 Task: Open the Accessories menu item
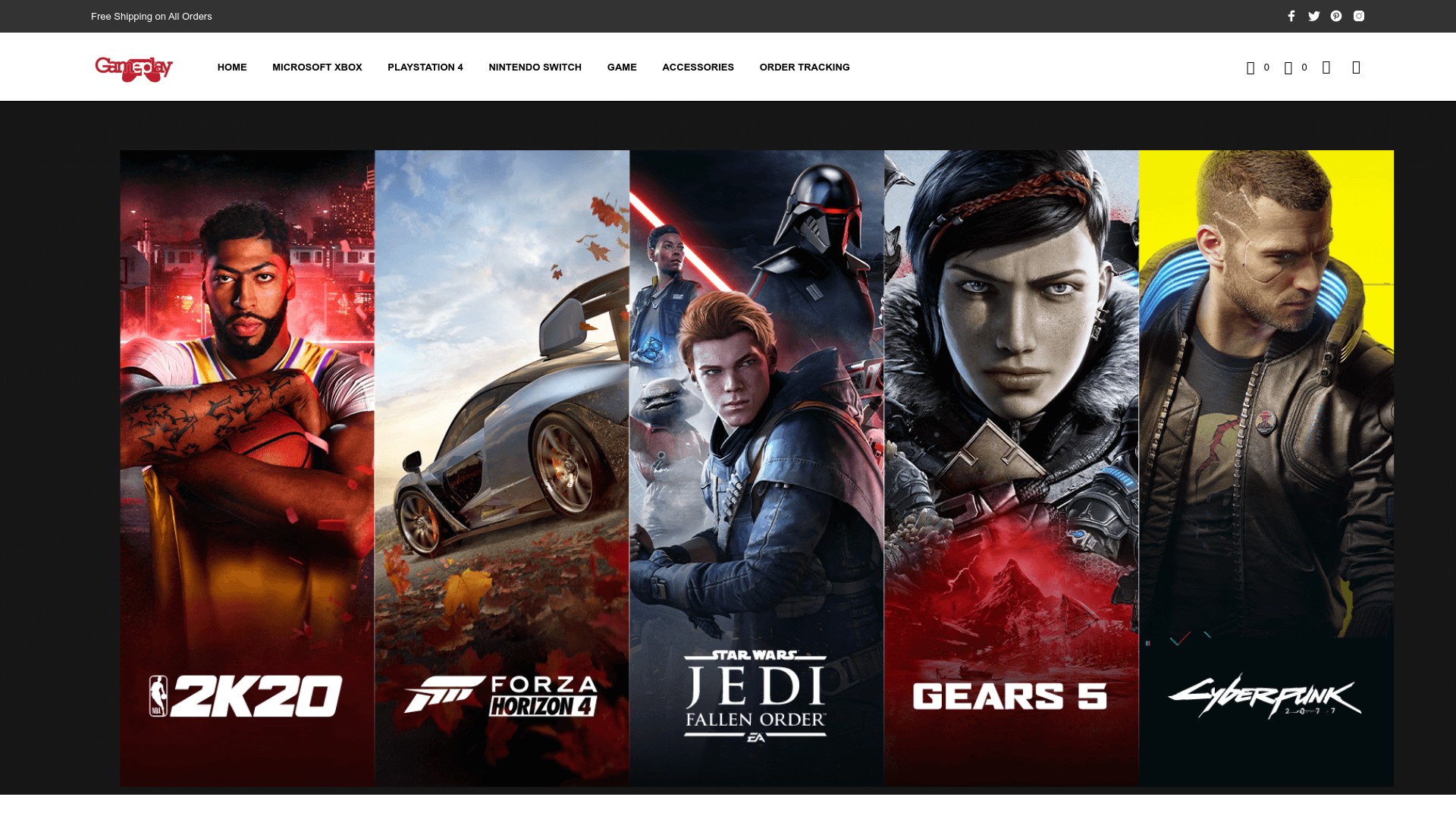(698, 67)
